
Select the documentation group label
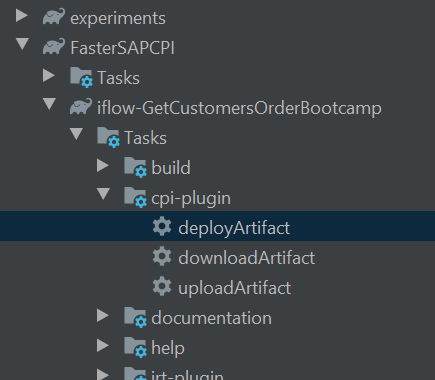pyautogui.click(x=211, y=318)
